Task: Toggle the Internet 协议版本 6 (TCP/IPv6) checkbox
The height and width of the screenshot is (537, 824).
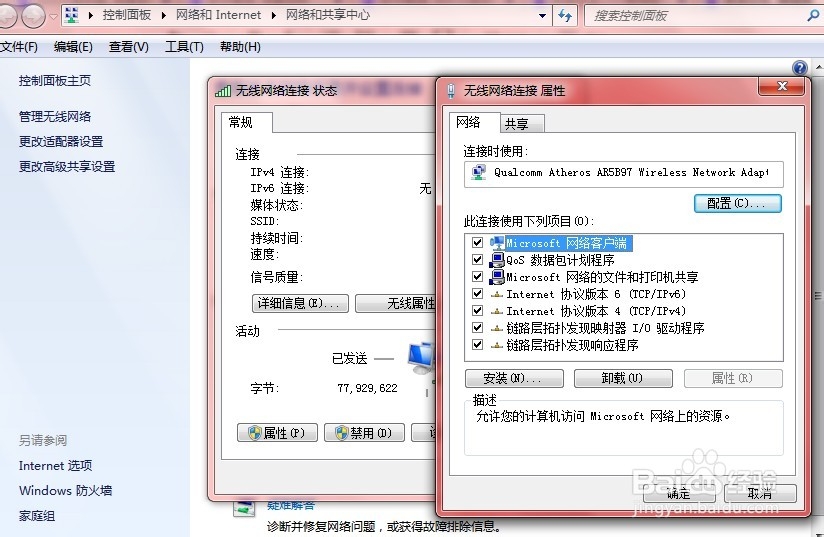Action: click(x=477, y=294)
